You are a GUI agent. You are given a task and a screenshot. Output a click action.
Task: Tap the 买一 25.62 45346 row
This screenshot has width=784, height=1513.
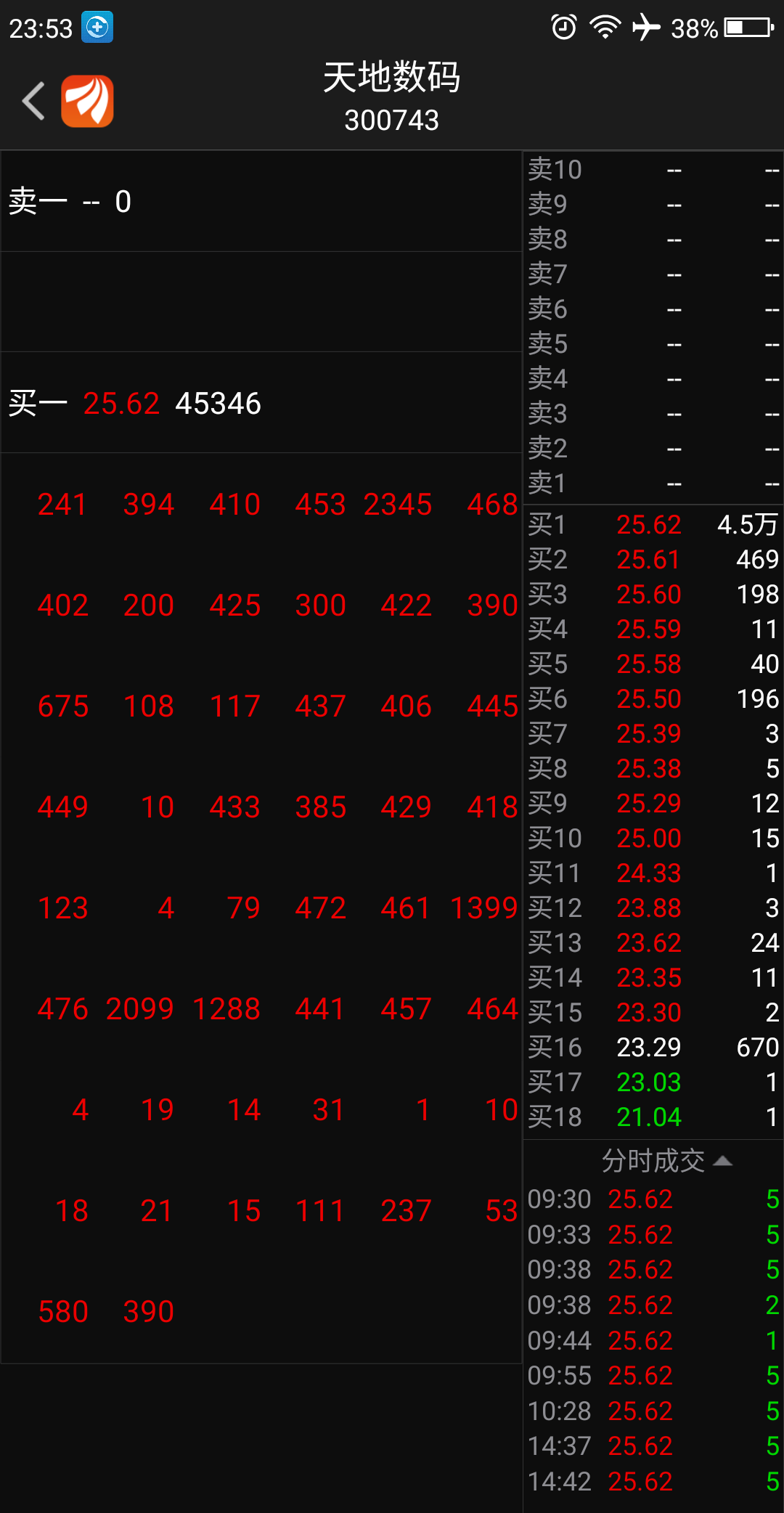coord(261,403)
